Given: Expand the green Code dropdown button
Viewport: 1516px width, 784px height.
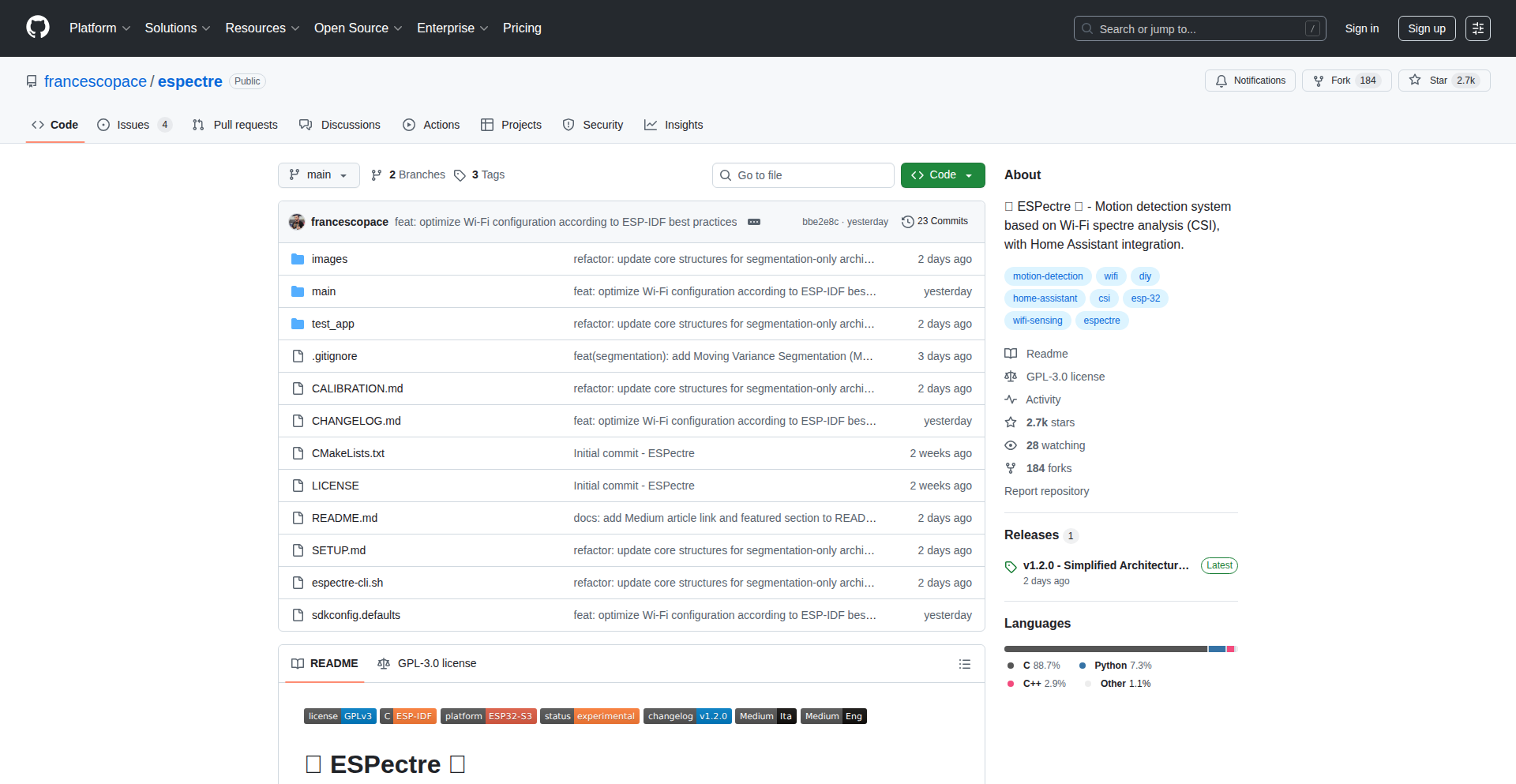Looking at the screenshot, I should pos(942,175).
